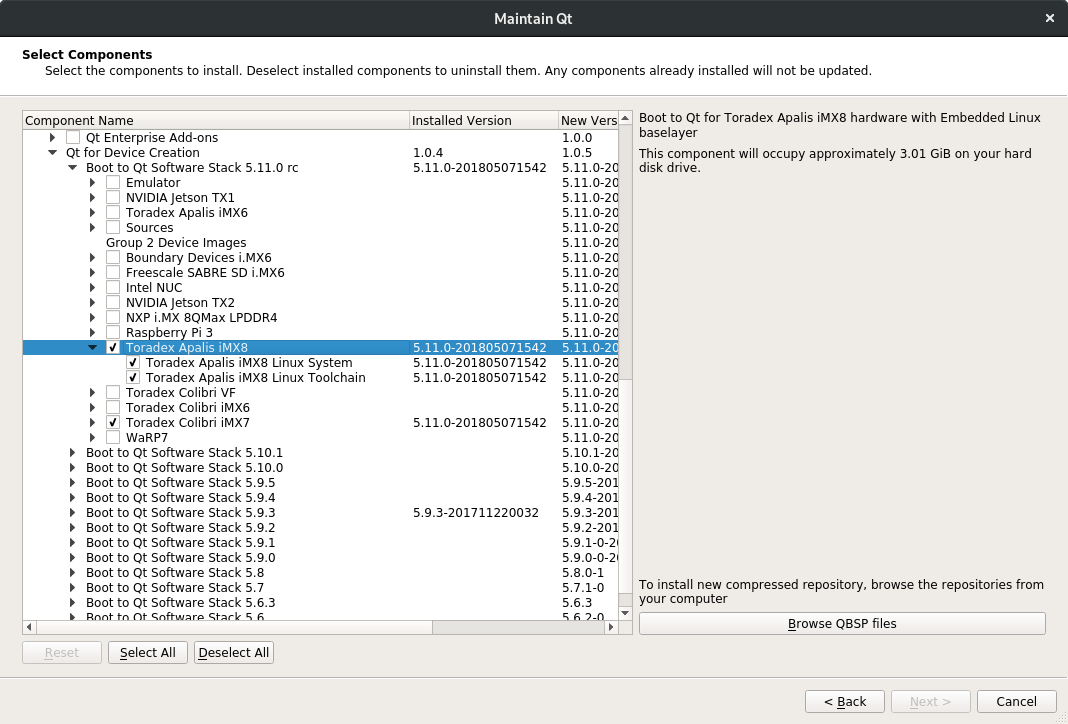Click installed version 5.9.3-201711220032
Viewport: 1068px width, 724px height.
(476, 512)
